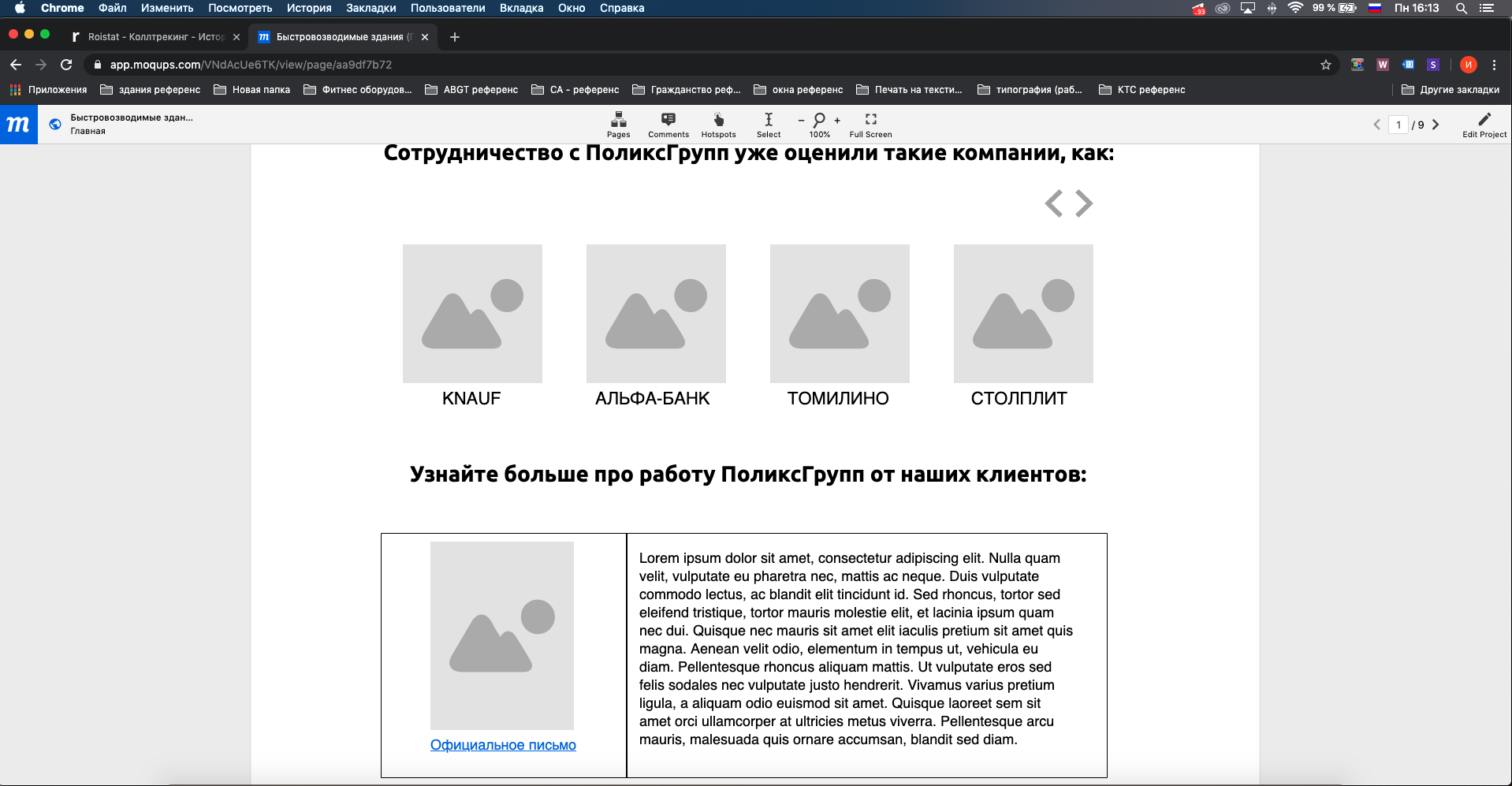Open the Окно menu

572,8
